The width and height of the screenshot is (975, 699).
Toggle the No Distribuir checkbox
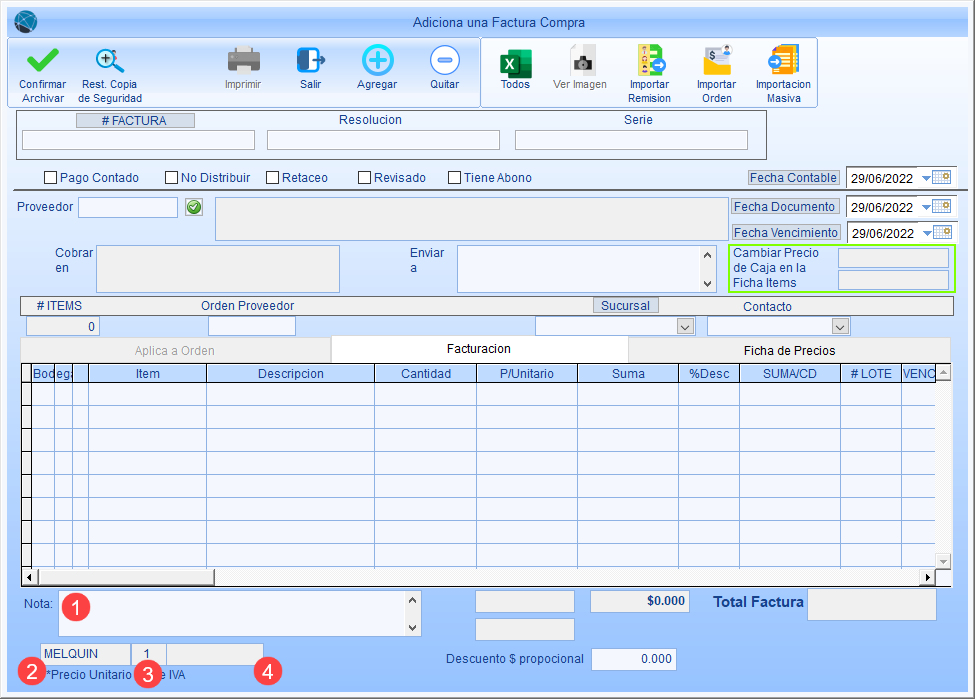(171, 178)
